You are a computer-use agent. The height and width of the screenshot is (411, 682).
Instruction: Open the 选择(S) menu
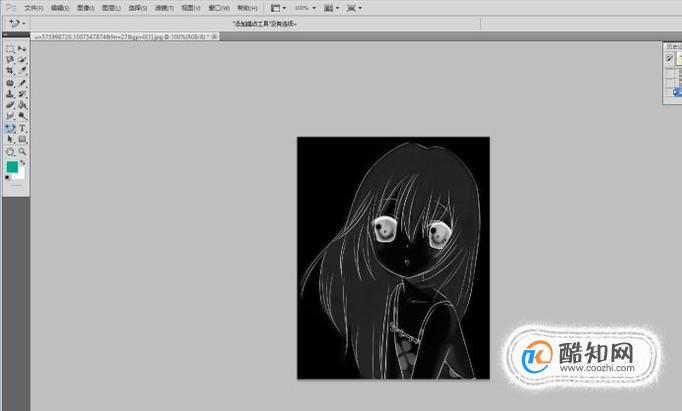[137, 8]
